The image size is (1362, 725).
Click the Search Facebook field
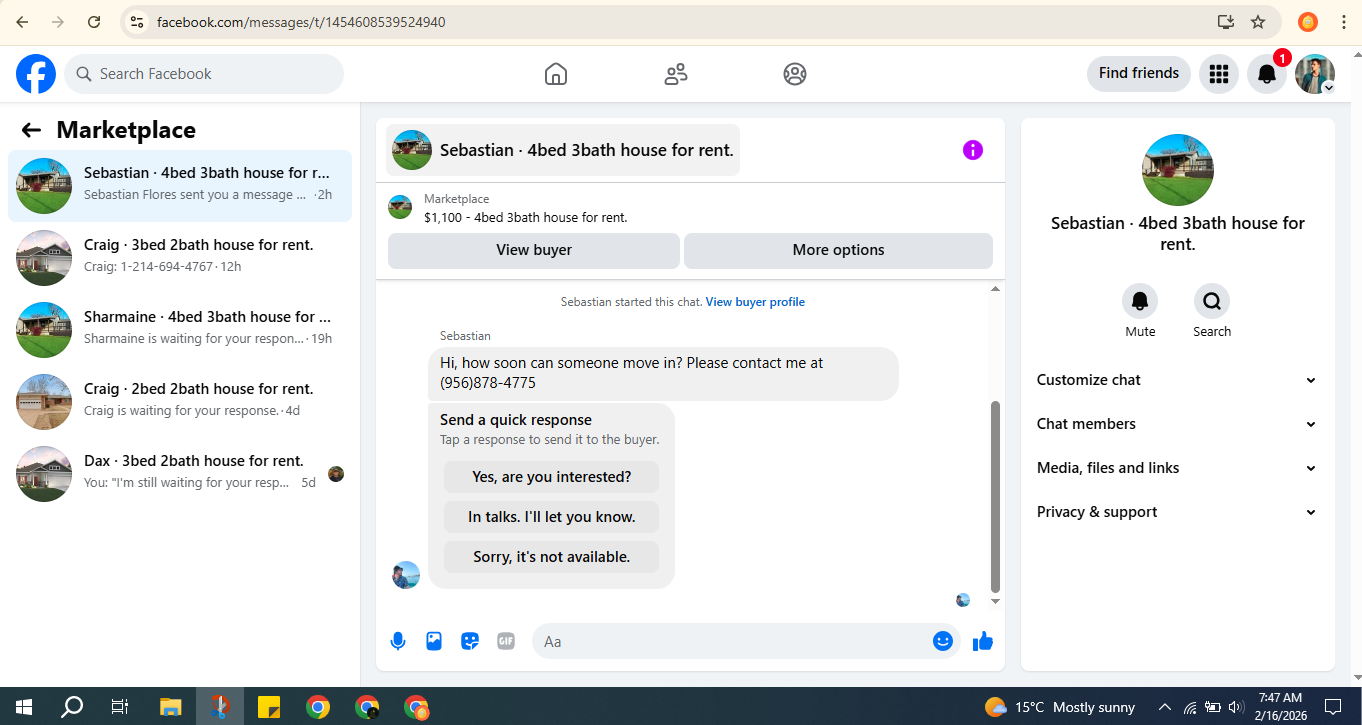coord(204,74)
